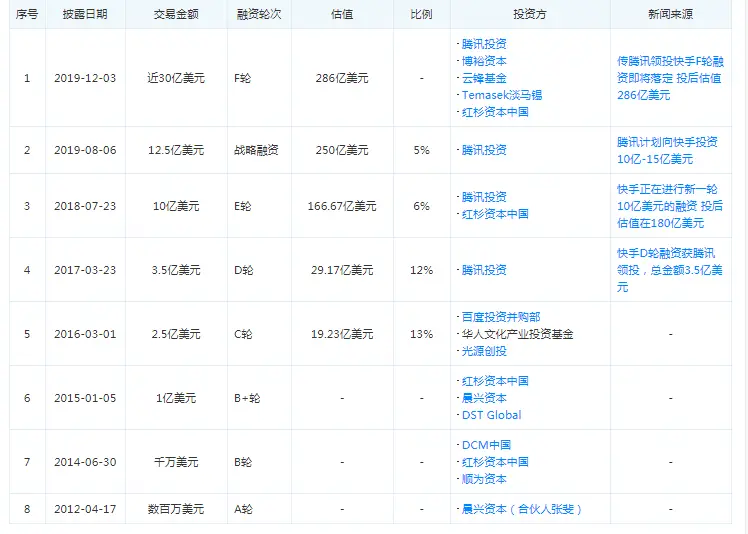Screen dimensions: 748x534
Task: Click the 披露日期 column header
Action: coord(85,14)
